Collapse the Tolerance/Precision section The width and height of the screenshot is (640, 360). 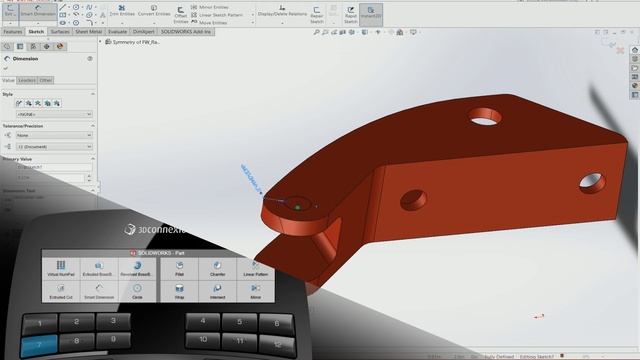[93, 126]
